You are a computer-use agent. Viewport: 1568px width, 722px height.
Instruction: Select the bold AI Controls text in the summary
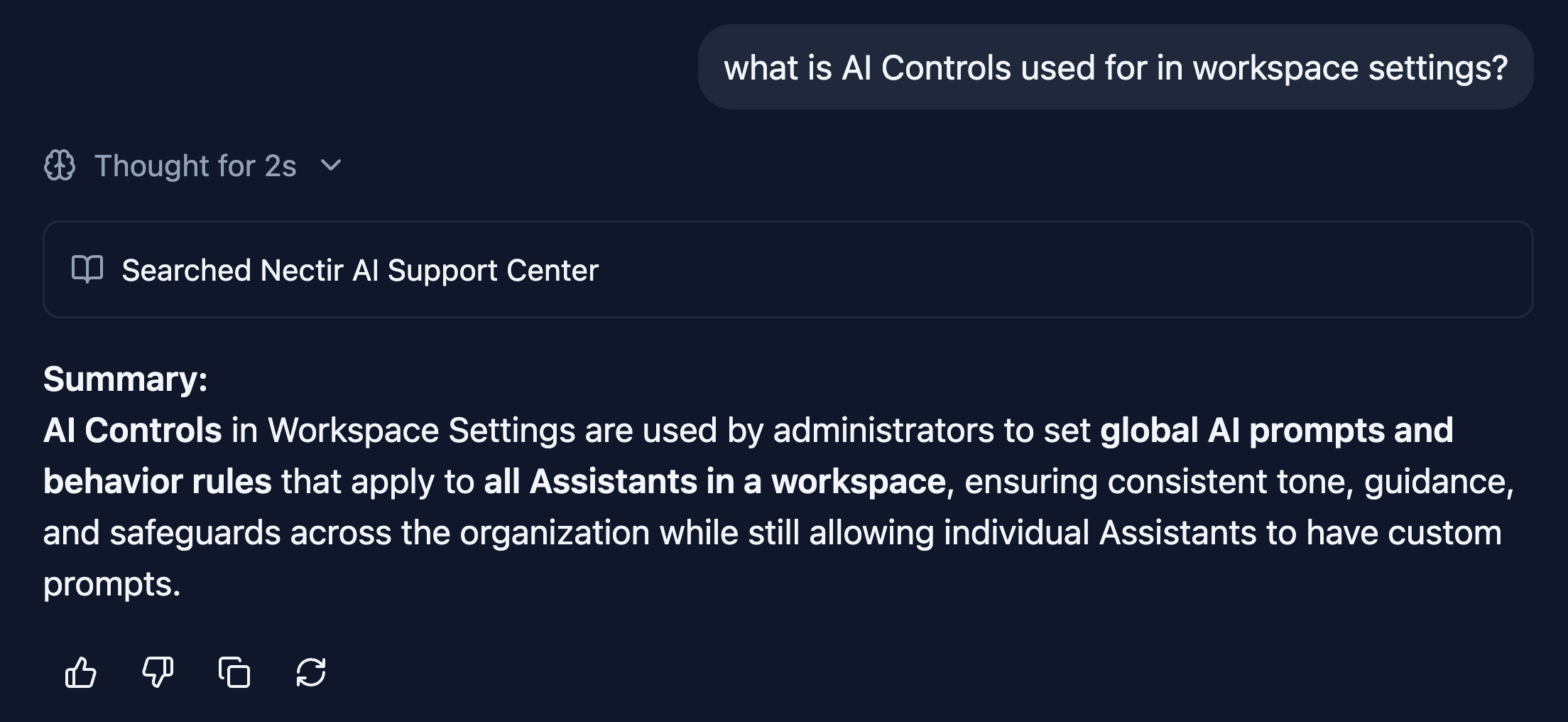(131, 429)
